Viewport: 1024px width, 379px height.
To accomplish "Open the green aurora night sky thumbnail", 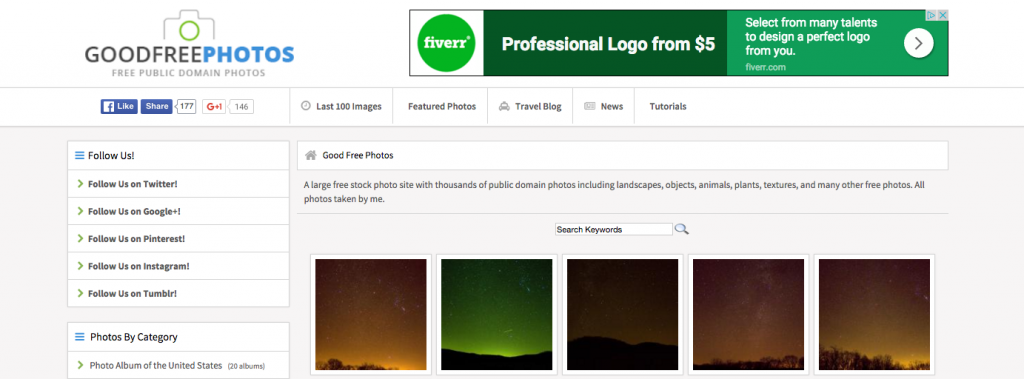I will click(497, 314).
